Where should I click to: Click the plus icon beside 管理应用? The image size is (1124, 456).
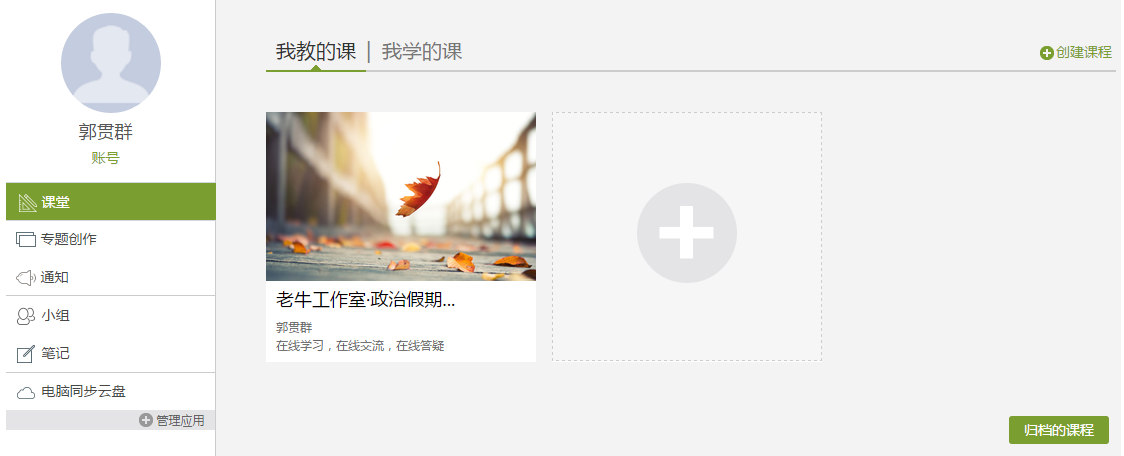click(146, 421)
